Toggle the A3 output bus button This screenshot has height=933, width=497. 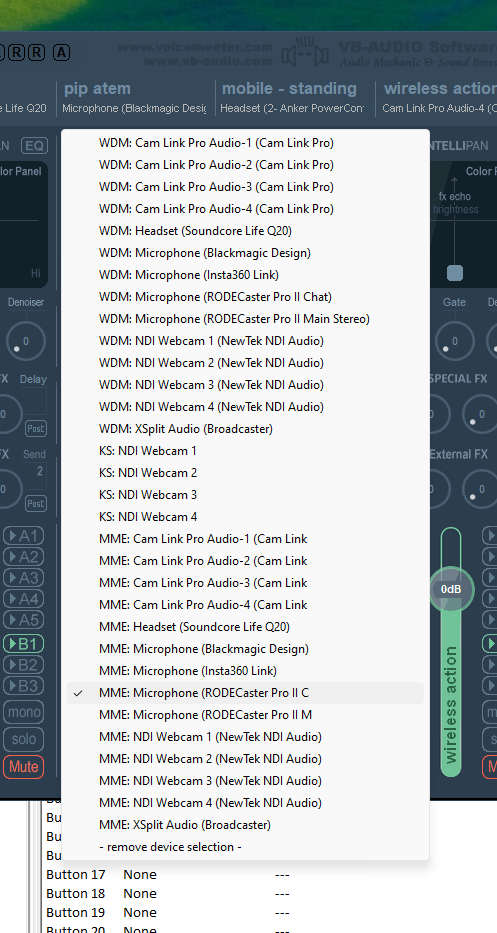(23, 578)
